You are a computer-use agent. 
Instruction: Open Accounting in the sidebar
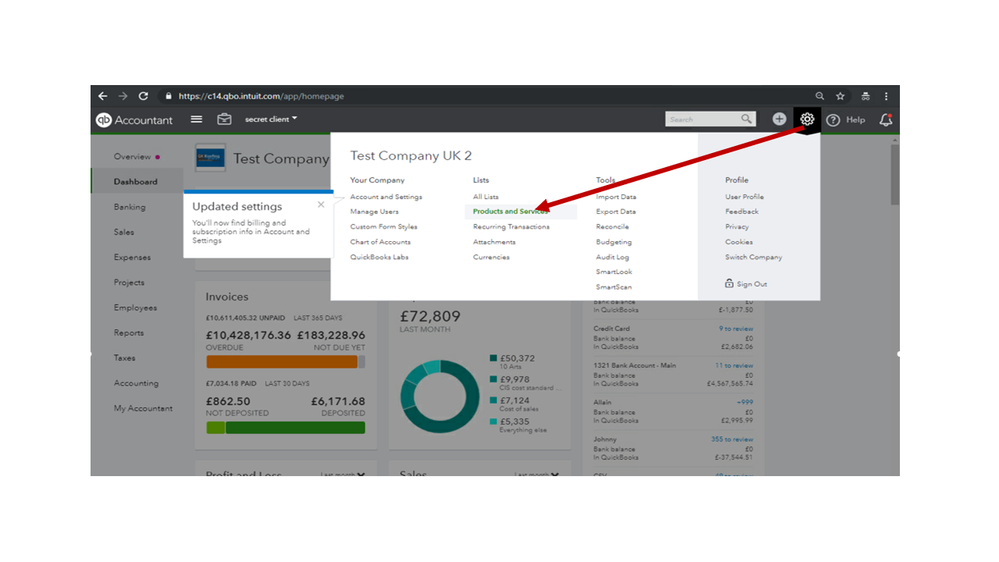click(x=136, y=383)
